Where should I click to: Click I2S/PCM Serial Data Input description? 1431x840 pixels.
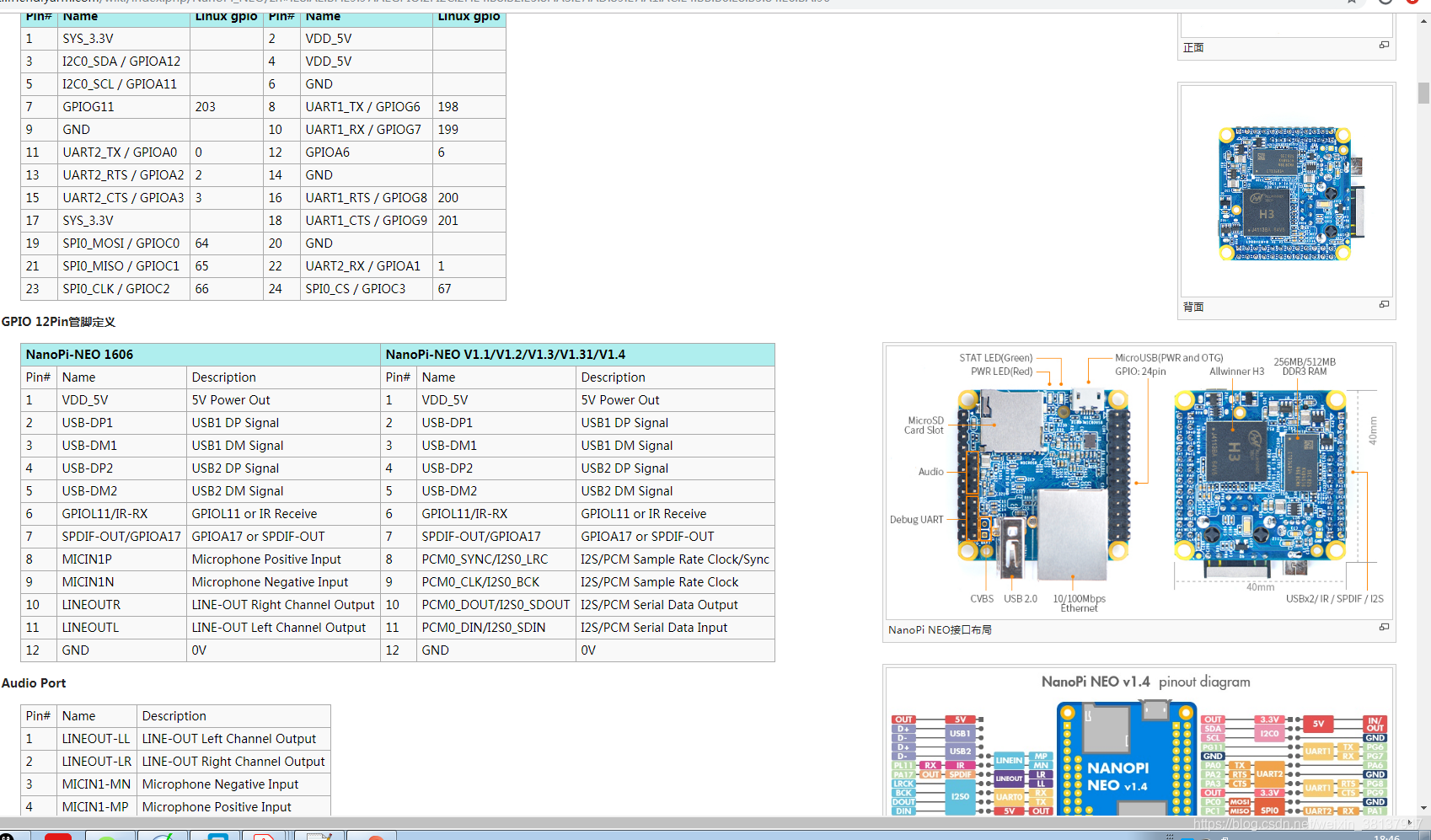(x=675, y=628)
